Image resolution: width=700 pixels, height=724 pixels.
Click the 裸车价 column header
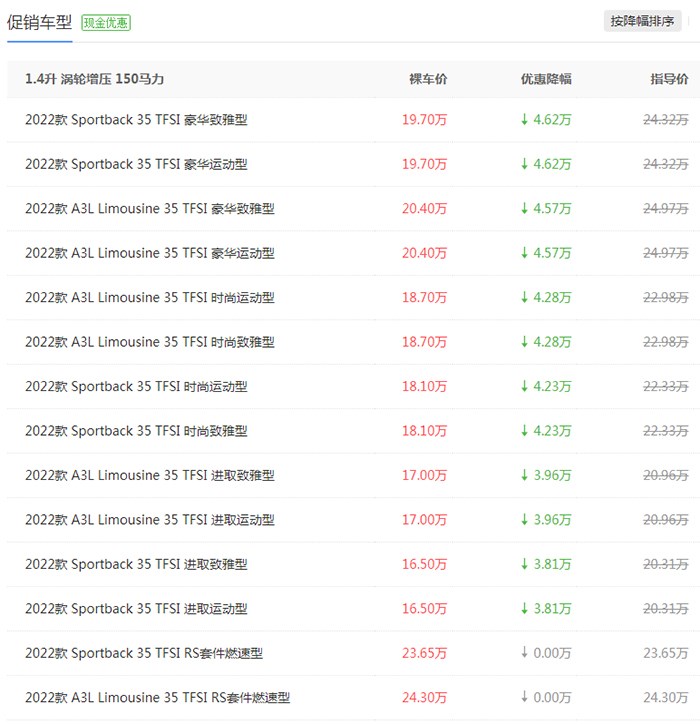tap(428, 79)
